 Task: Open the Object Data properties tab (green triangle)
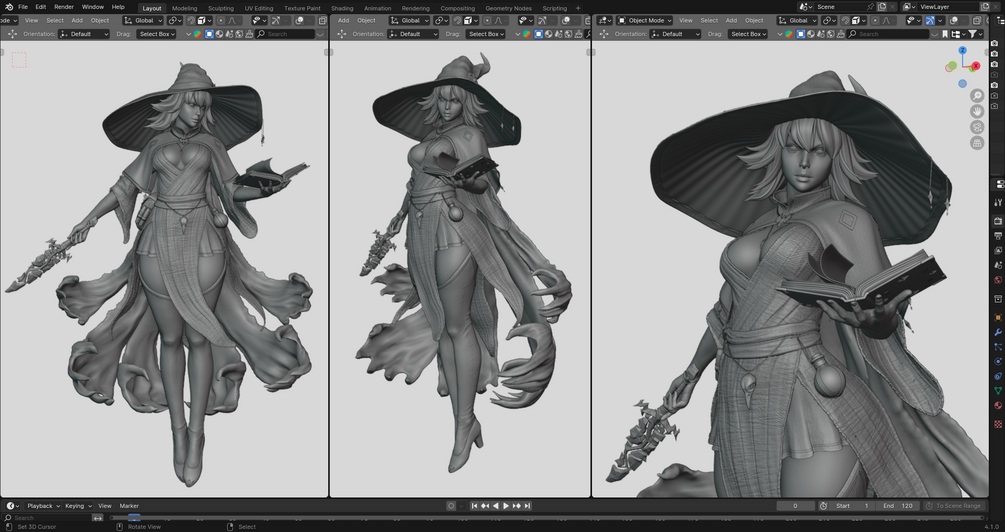pos(998,390)
